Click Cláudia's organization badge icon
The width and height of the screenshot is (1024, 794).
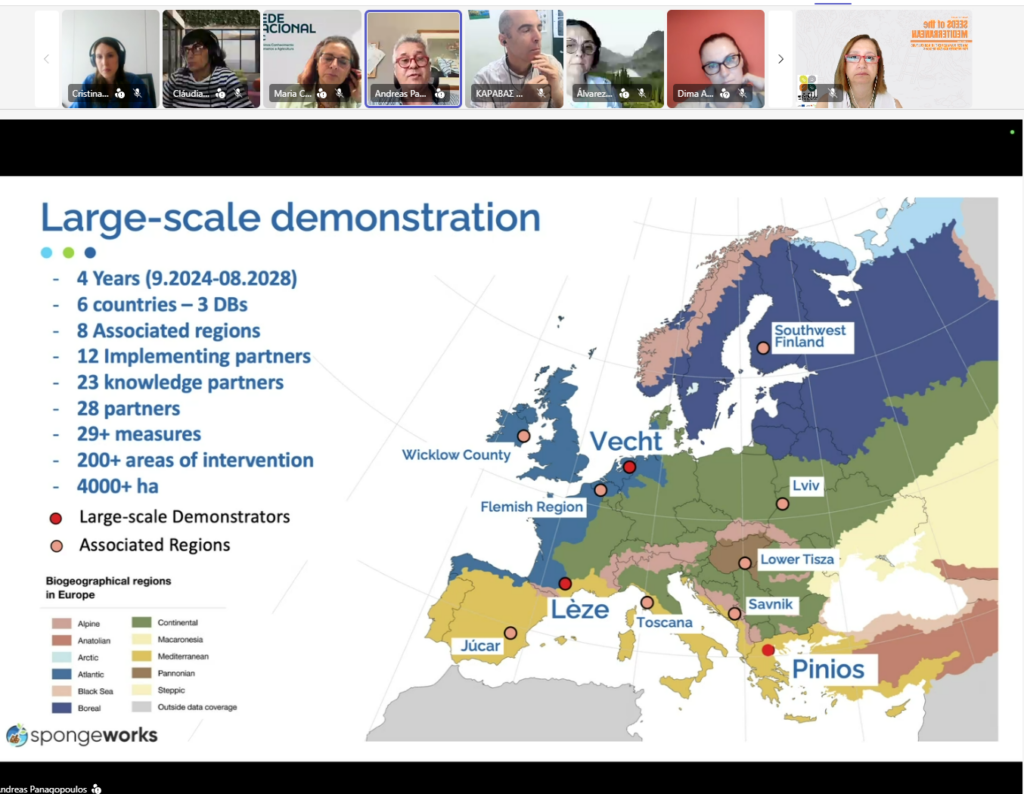point(221,93)
